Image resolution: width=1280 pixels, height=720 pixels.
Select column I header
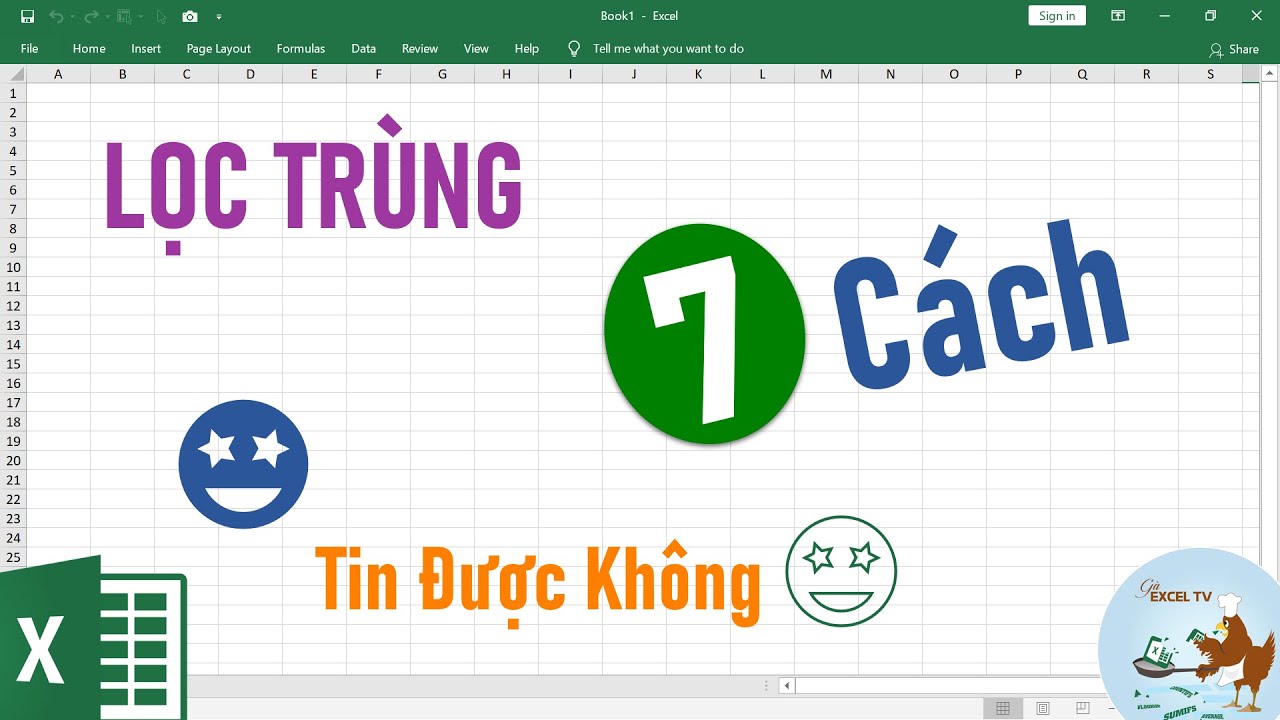coord(570,74)
